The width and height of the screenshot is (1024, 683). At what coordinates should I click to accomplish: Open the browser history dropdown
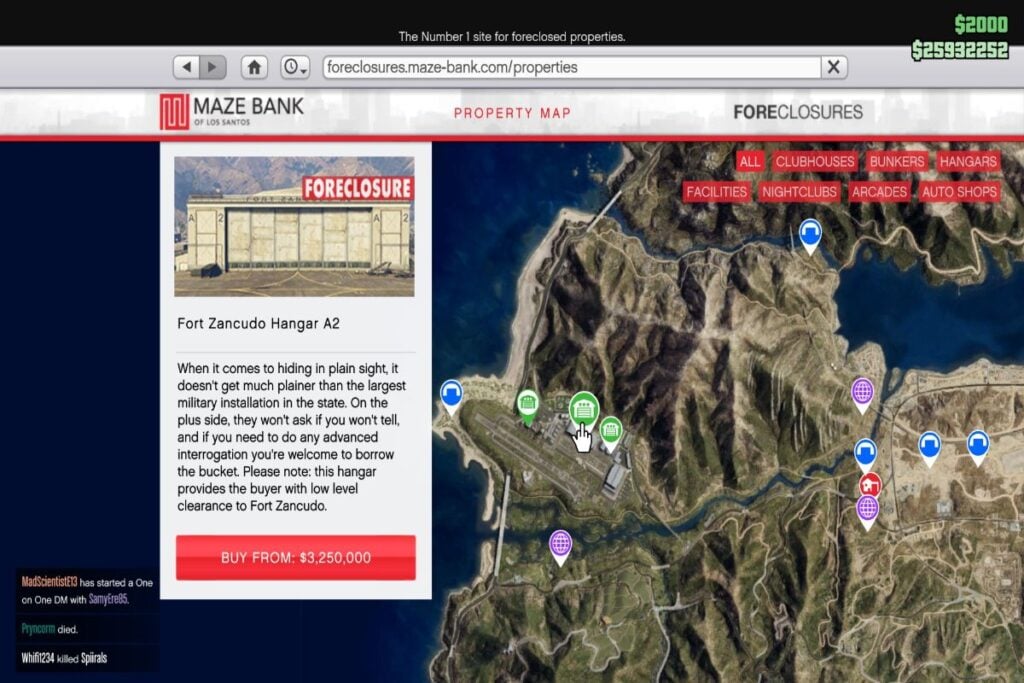(295, 67)
